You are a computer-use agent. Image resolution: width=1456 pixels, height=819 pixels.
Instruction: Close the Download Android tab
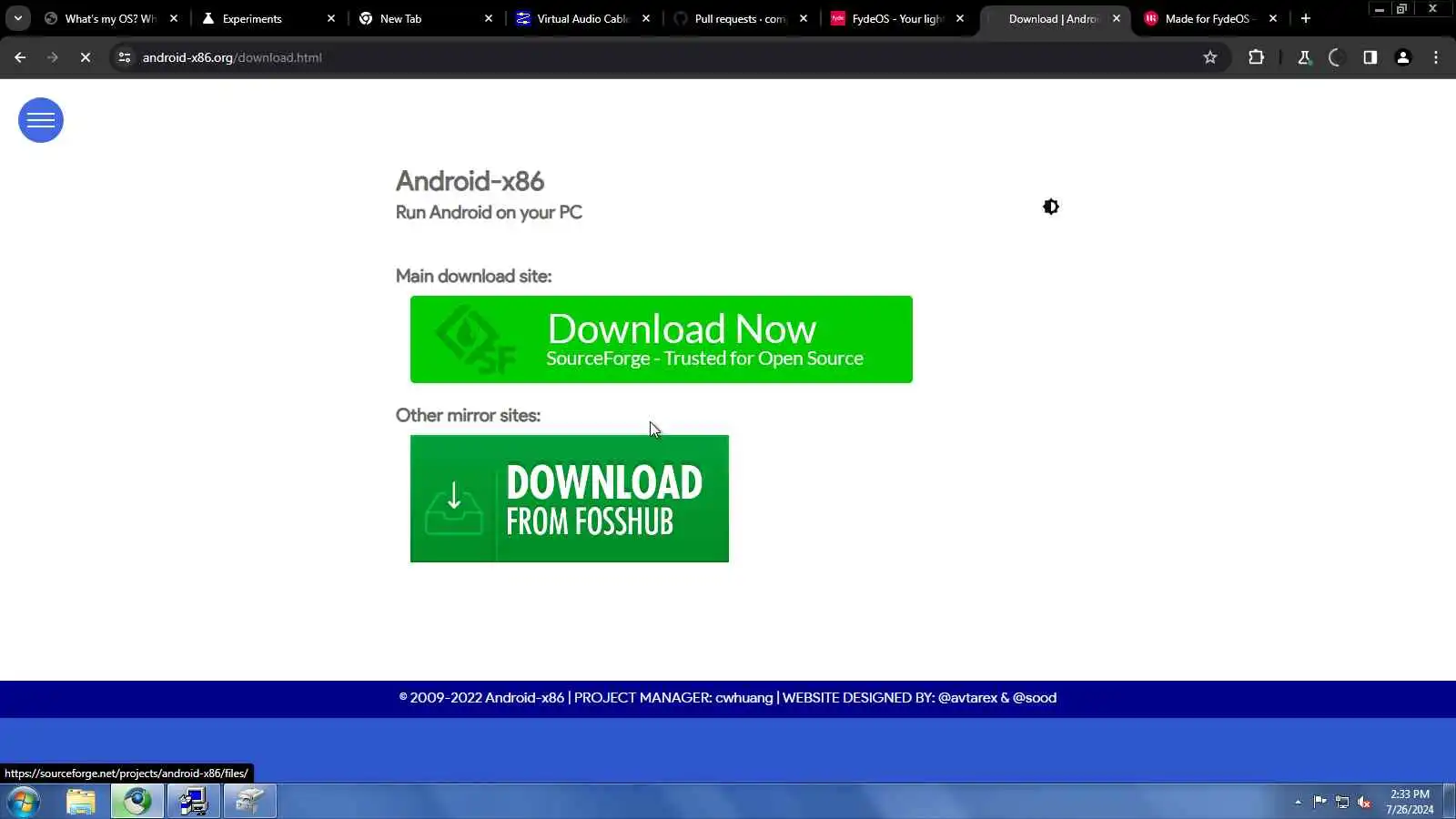[x=1117, y=18]
